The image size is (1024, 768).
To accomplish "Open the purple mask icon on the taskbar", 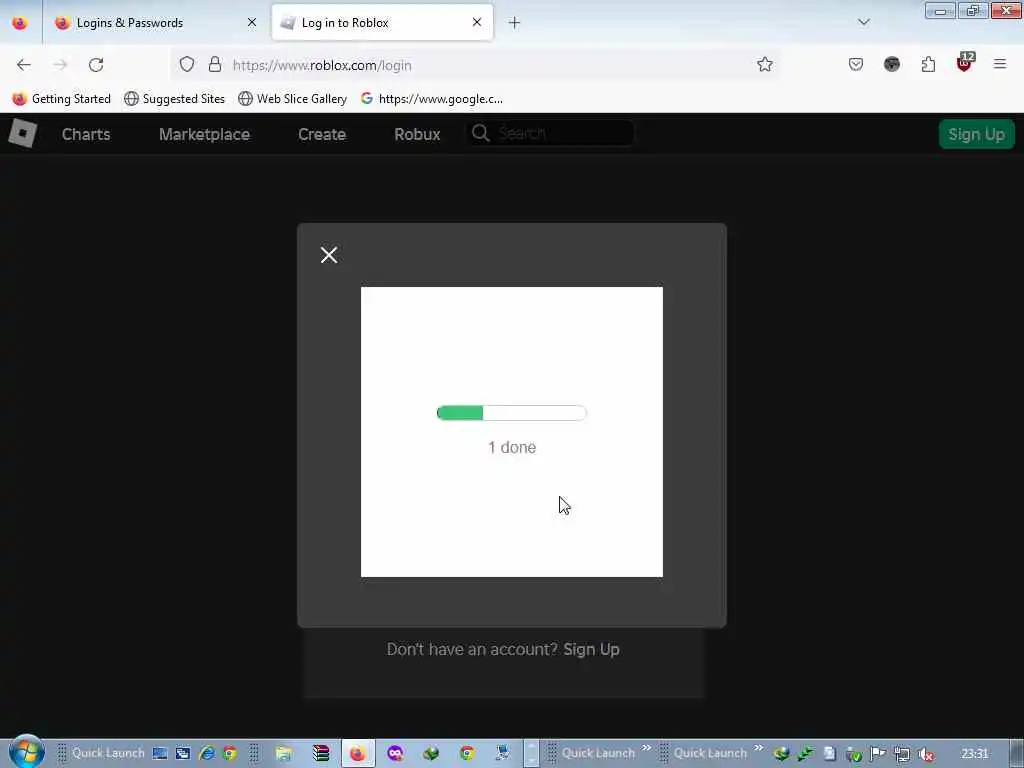I will coord(394,753).
